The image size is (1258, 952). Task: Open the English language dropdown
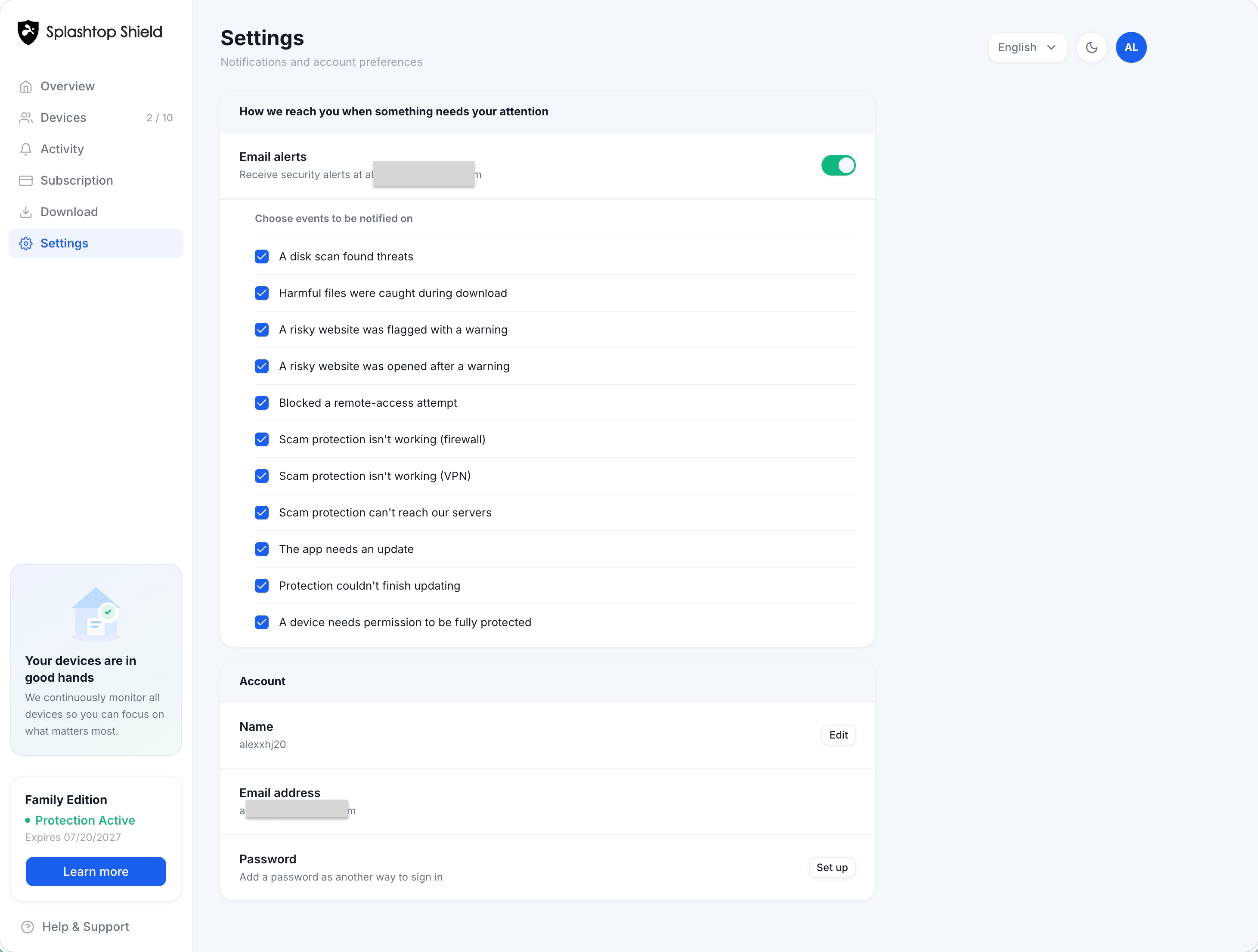pyautogui.click(x=1027, y=47)
